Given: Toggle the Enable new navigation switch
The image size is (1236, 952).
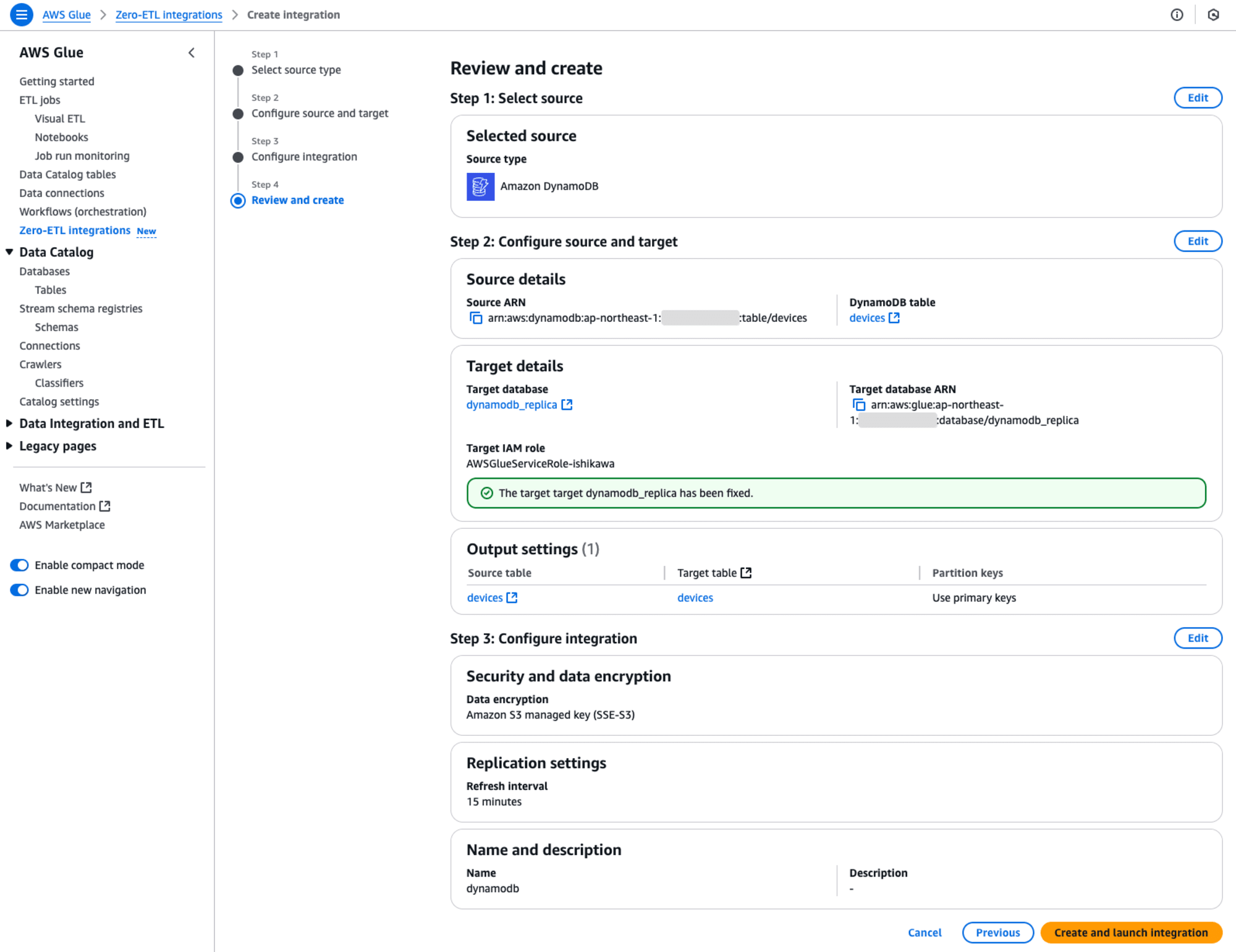Looking at the screenshot, I should click(x=19, y=589).
